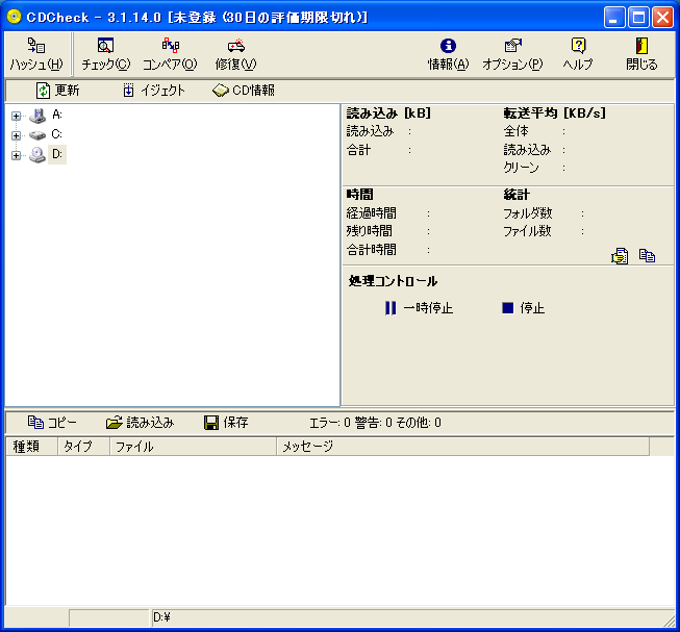Launch the 修復(V) recovery tool
The height and width of the screenshot is (632, 680).
coord(236,54)
